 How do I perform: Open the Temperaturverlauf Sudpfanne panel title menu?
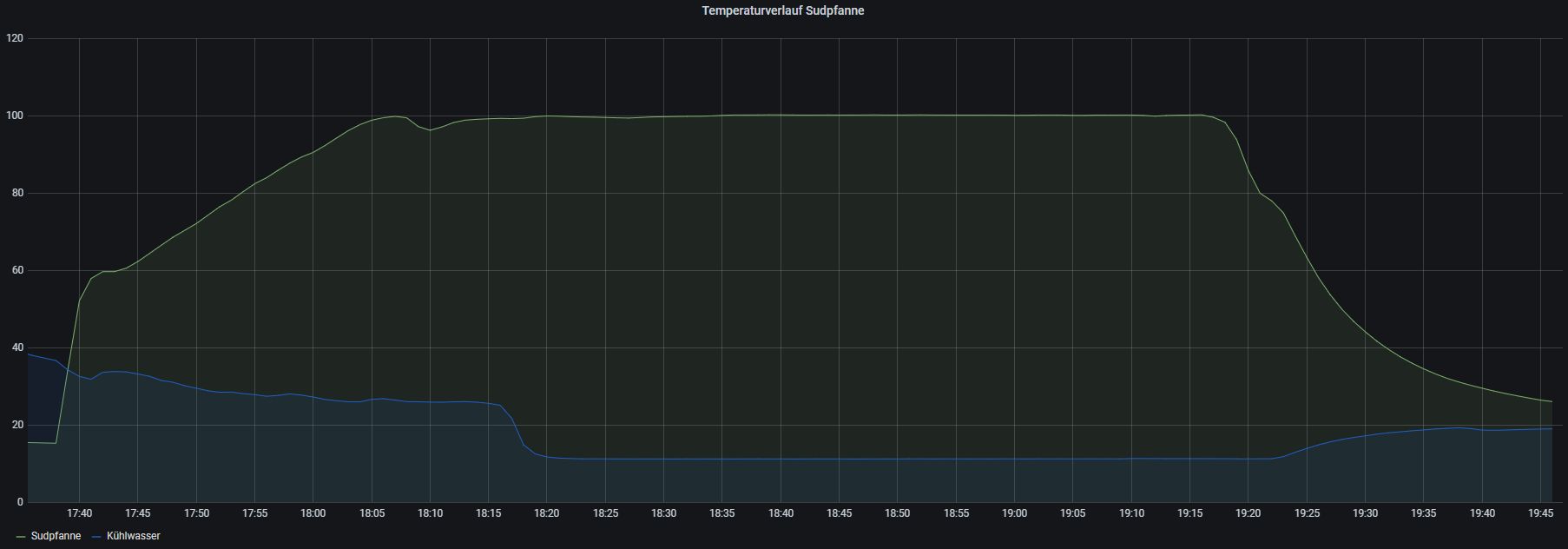[x=782, y=11]
